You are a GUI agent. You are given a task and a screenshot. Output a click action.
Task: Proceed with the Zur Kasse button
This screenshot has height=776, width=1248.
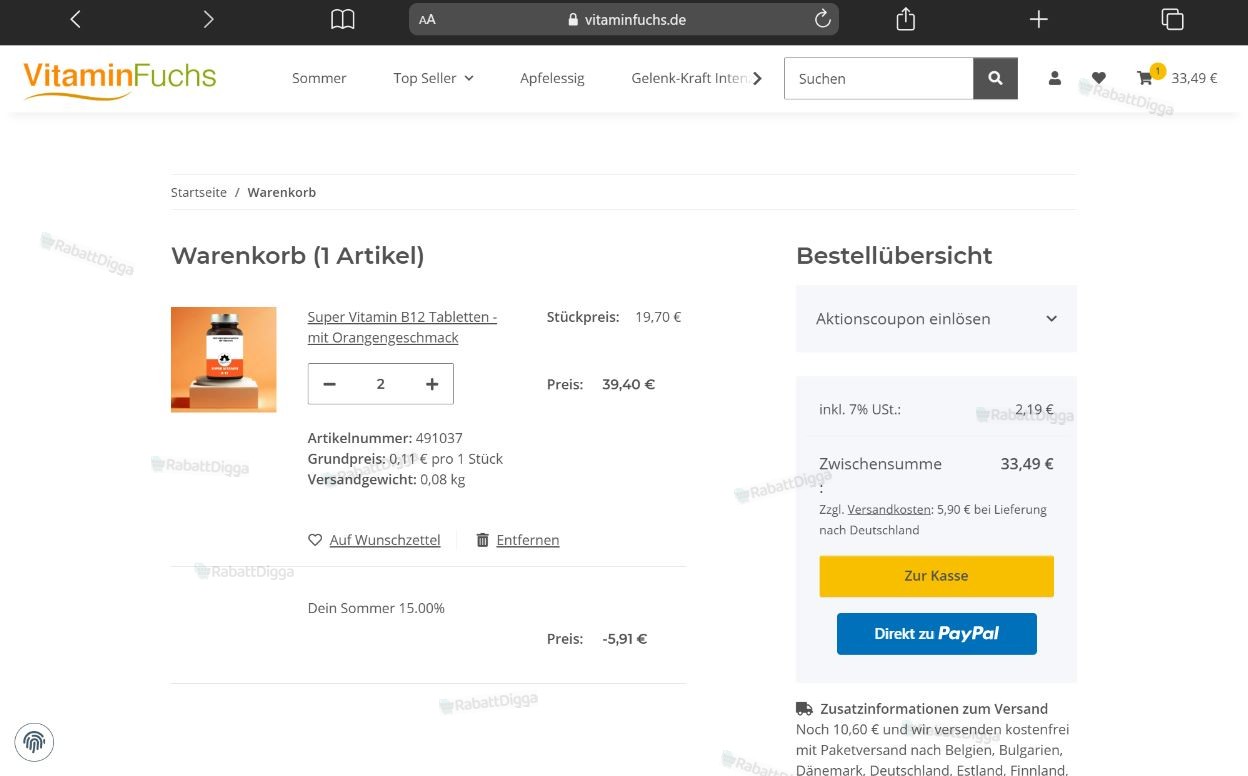point(936,576)
